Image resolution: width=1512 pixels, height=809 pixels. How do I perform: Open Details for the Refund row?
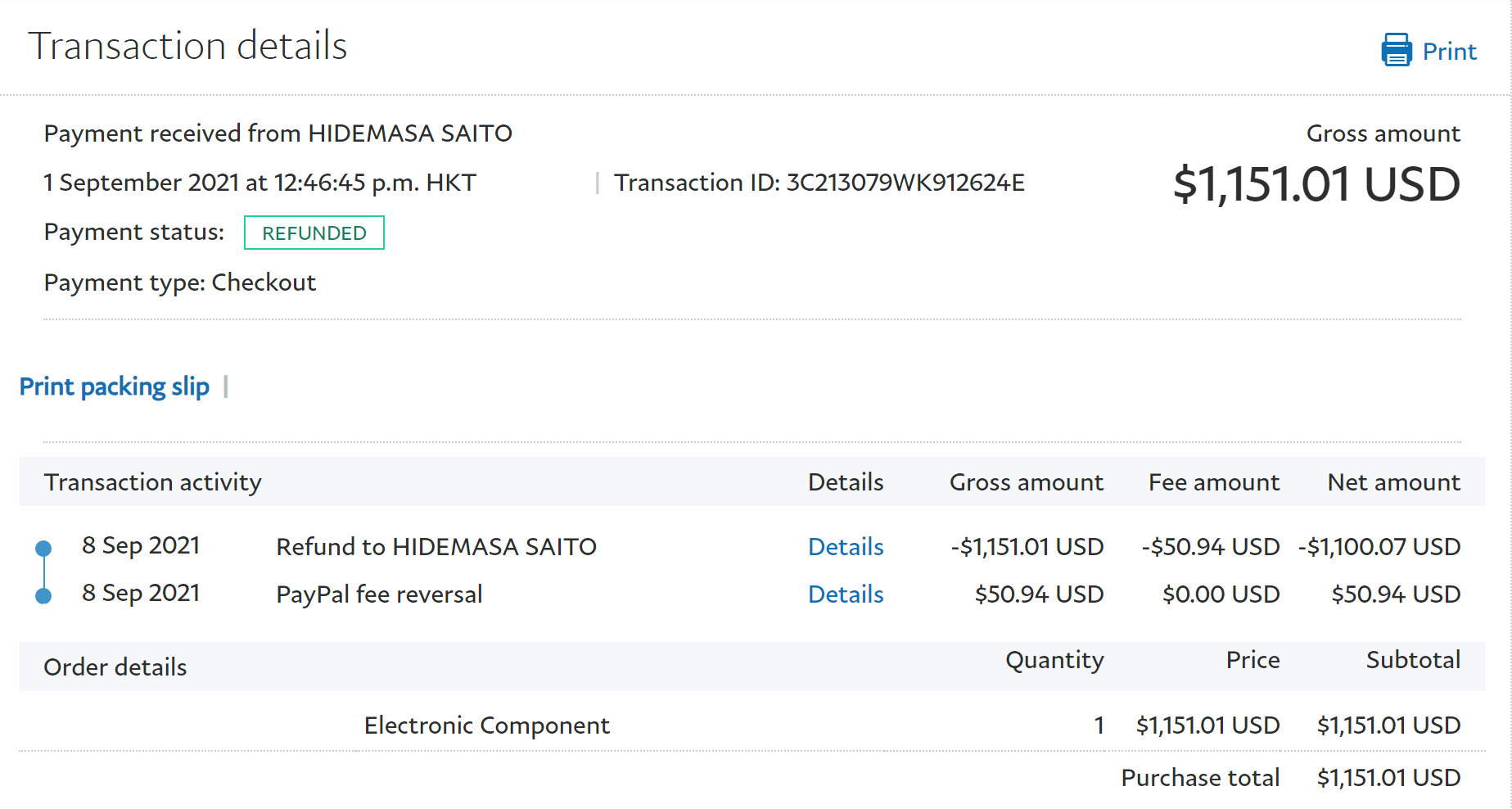[x=845, y=547]
